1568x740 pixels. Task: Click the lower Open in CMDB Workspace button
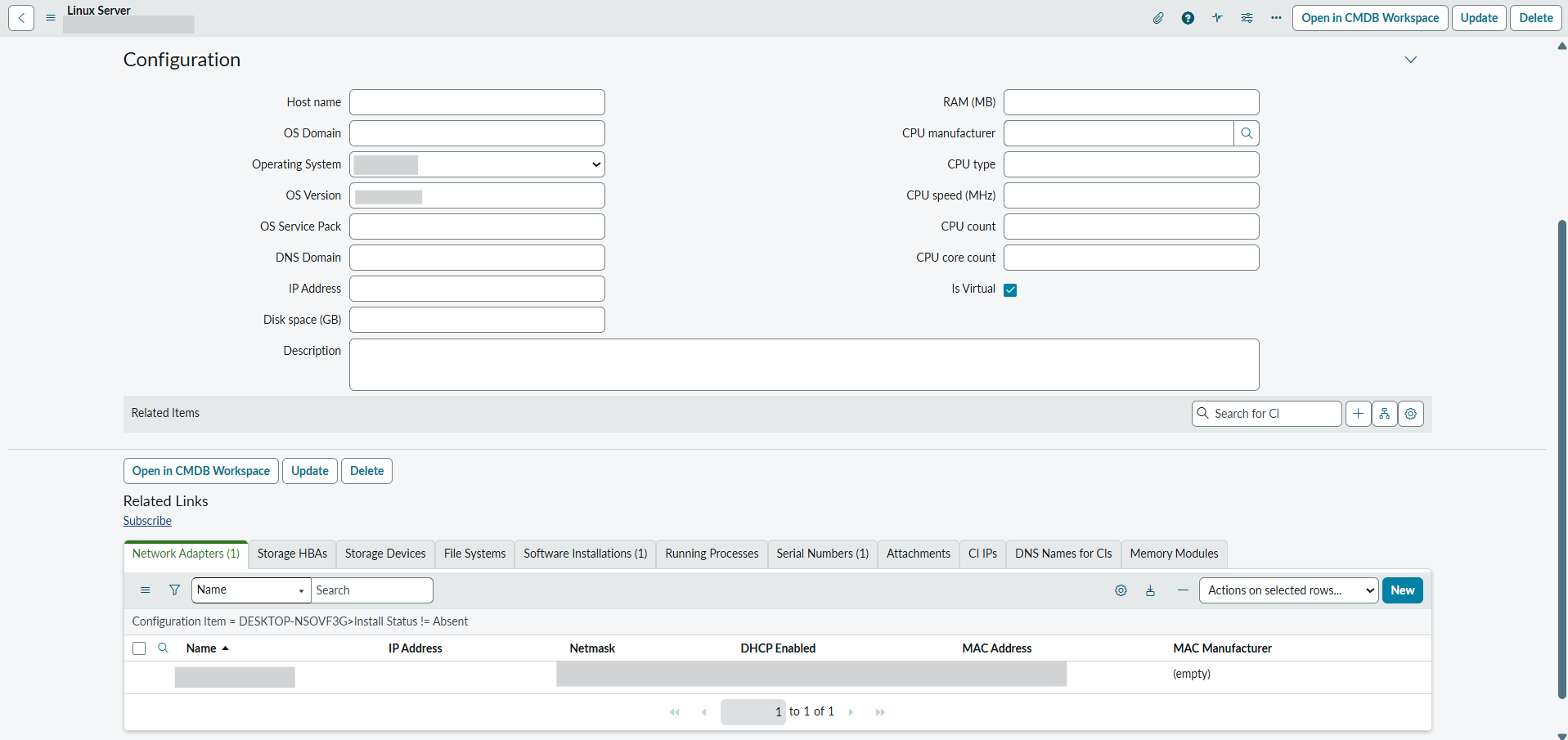pyautogui.click(x=201, y=471)
